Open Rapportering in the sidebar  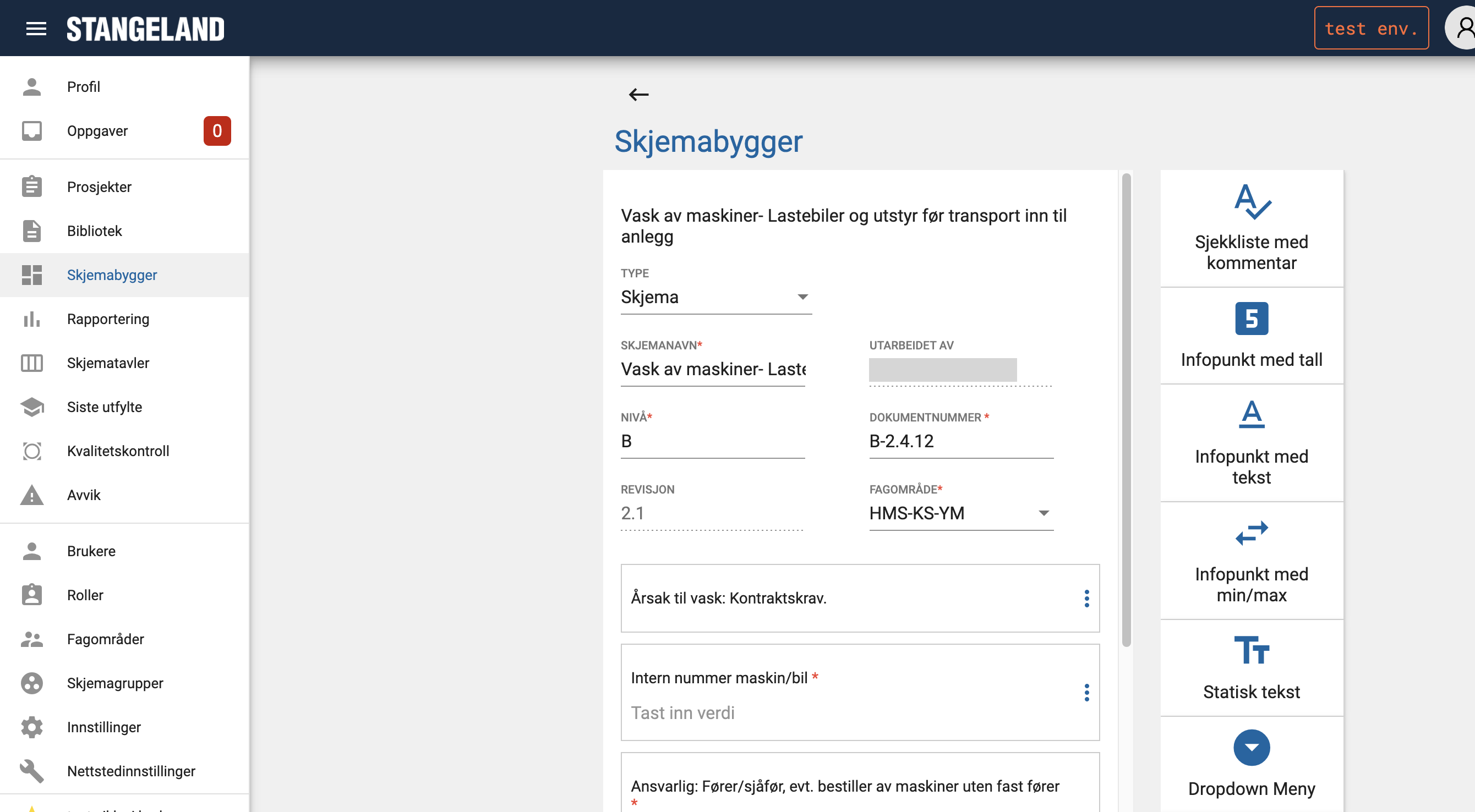[x=108, y=319]
